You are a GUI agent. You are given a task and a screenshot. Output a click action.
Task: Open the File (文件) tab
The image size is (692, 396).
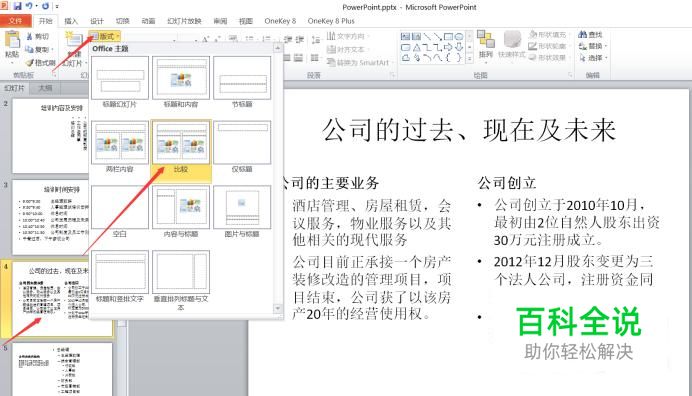pos(15,21)
